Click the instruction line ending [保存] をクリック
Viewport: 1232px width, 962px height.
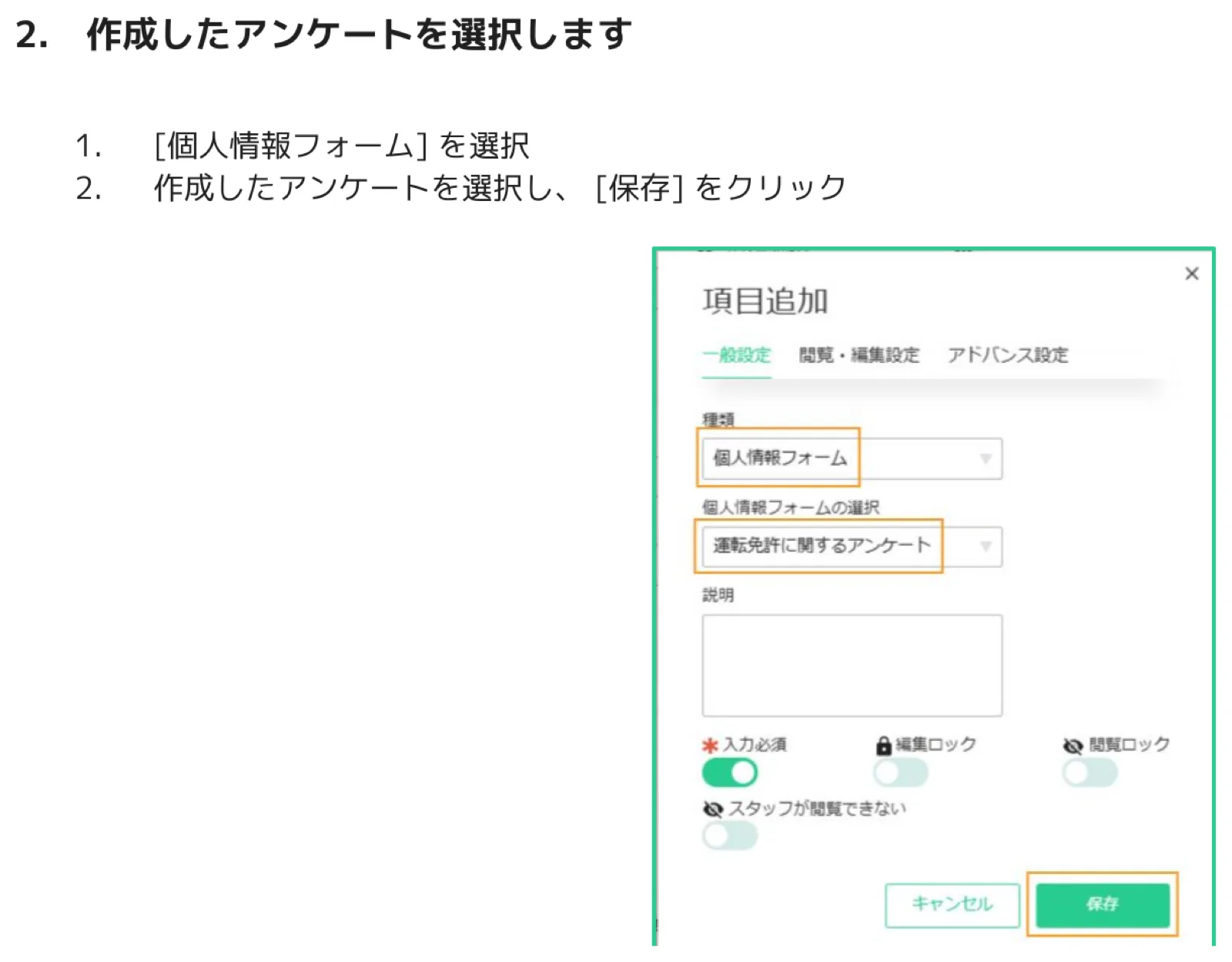[x=500, y=188]
